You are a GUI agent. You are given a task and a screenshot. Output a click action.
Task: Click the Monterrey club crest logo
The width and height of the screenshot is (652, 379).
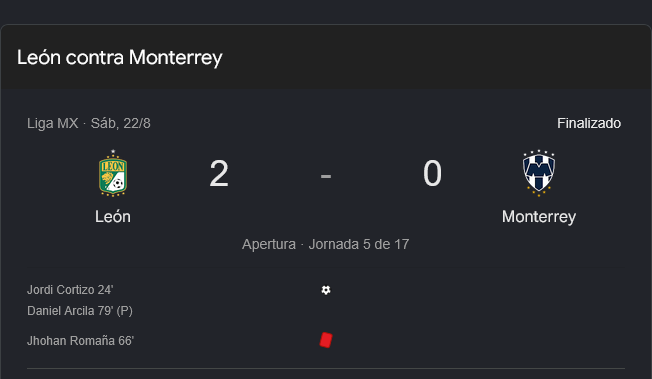(539, 173)
